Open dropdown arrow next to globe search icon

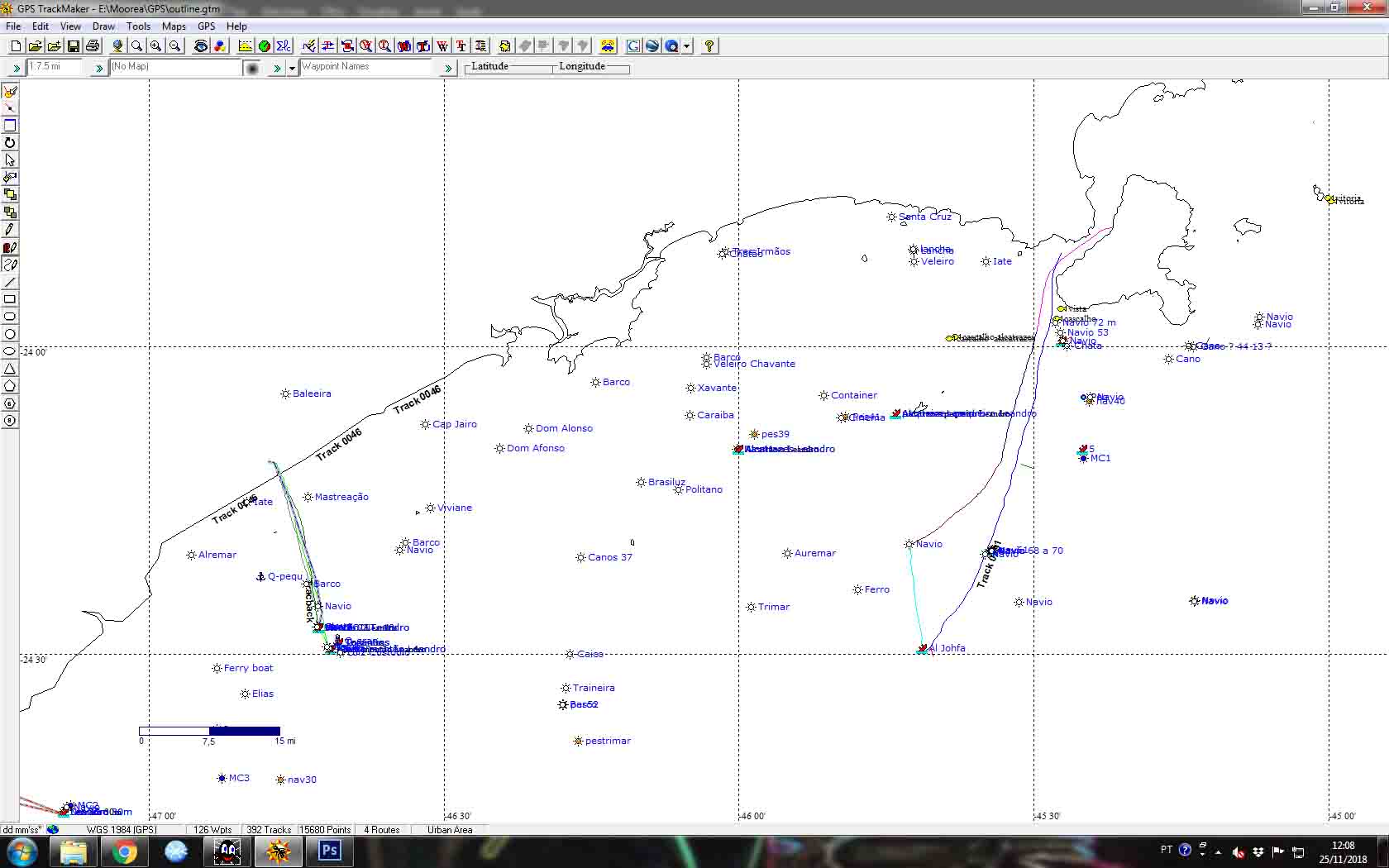pos(687,46)
